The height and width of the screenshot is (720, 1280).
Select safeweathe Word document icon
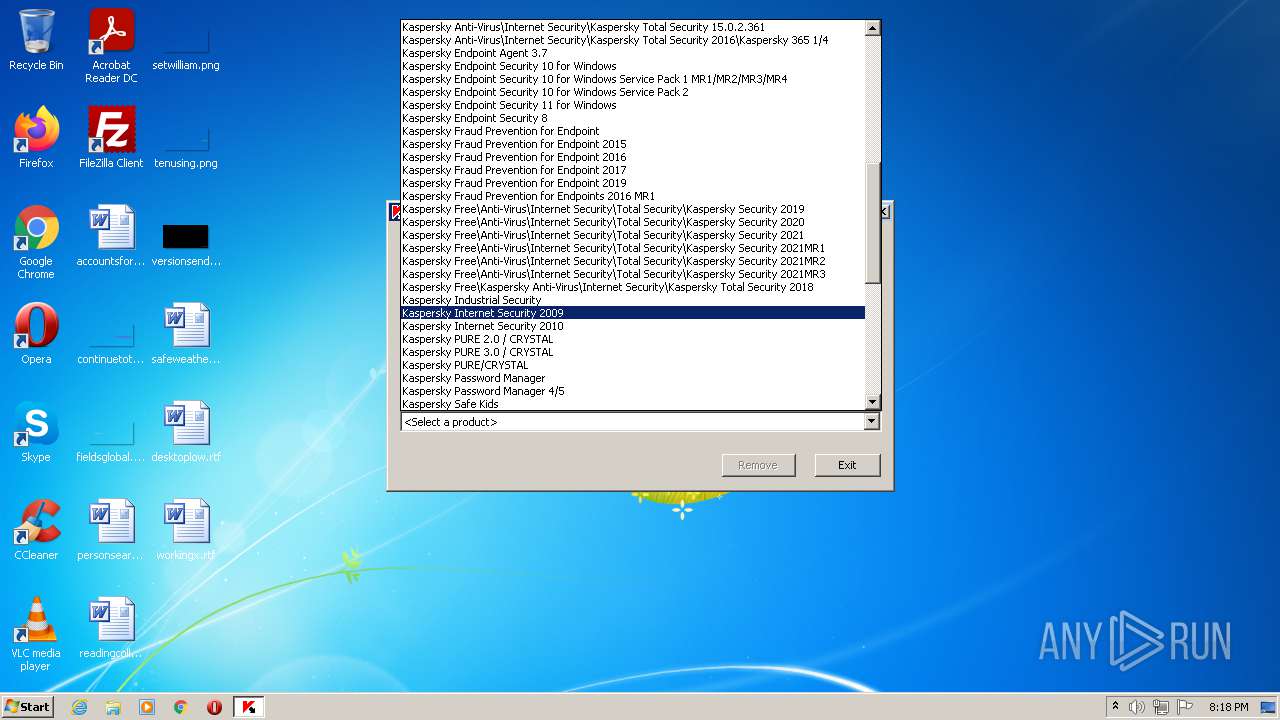click(x=186, y=334)
